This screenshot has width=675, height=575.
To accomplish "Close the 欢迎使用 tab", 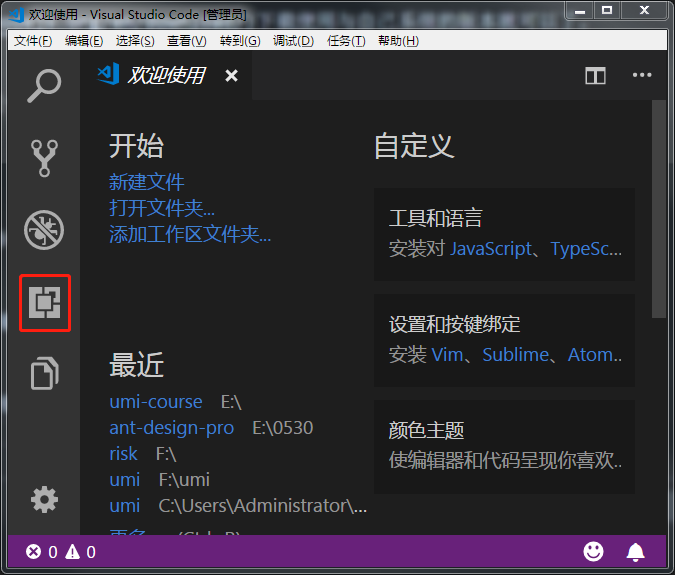I will click(x=232, y=76).
